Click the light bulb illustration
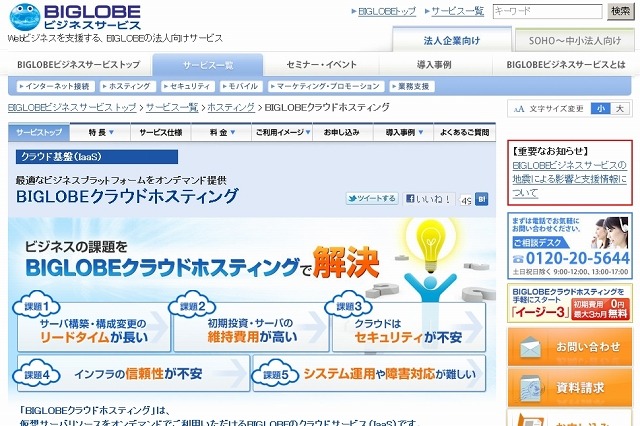Screen dimensions: 640x426 [431, 246]
